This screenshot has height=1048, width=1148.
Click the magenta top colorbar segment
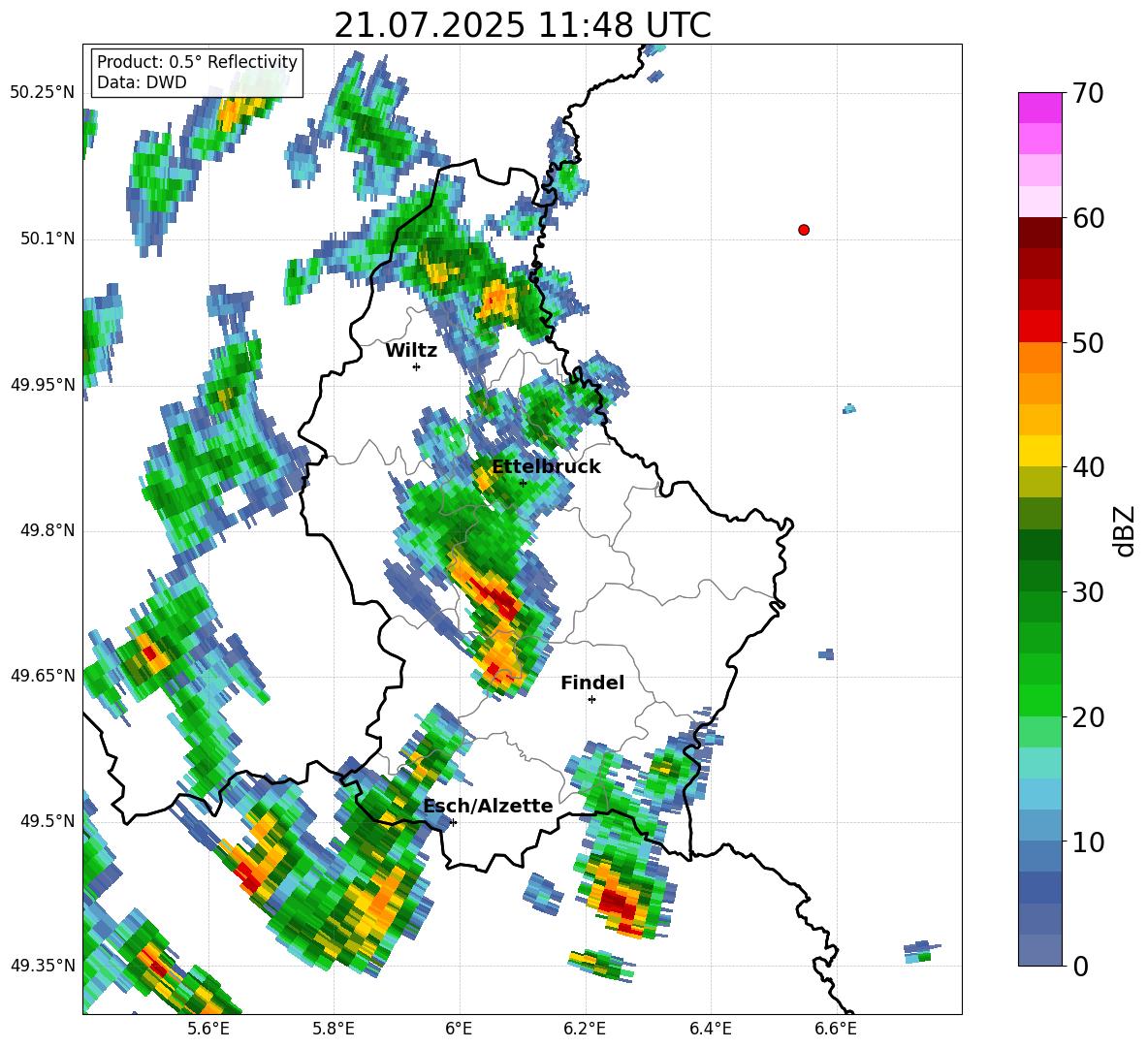1039,108
